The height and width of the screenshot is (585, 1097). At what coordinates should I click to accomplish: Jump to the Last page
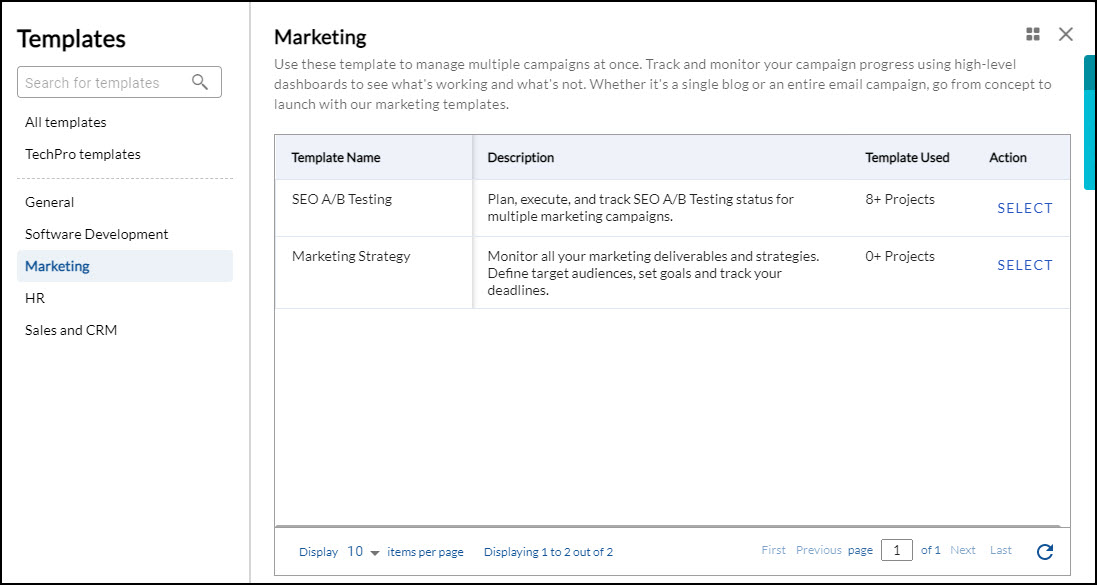point(1000,550)
